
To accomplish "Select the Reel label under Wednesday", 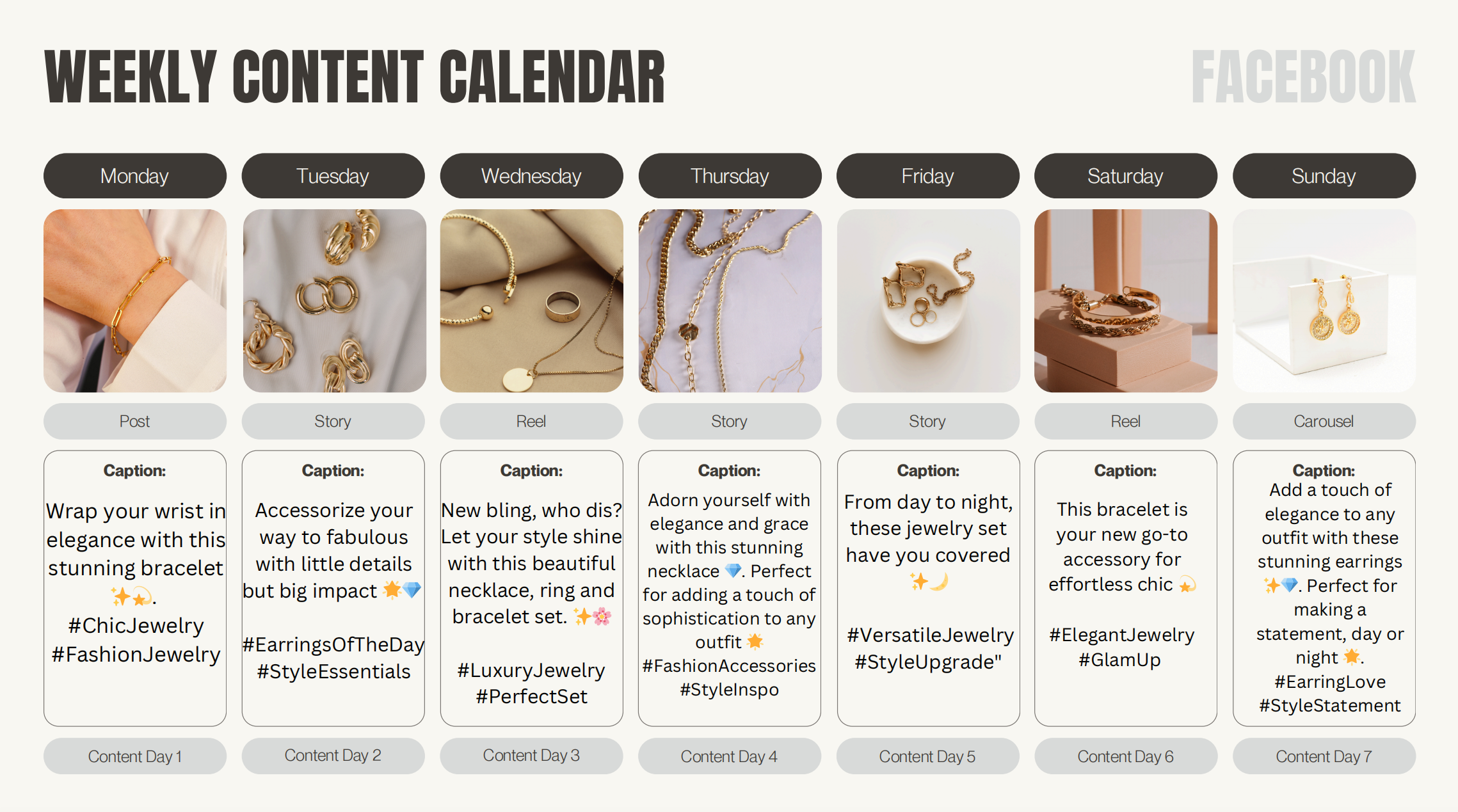I will (531, 421).
